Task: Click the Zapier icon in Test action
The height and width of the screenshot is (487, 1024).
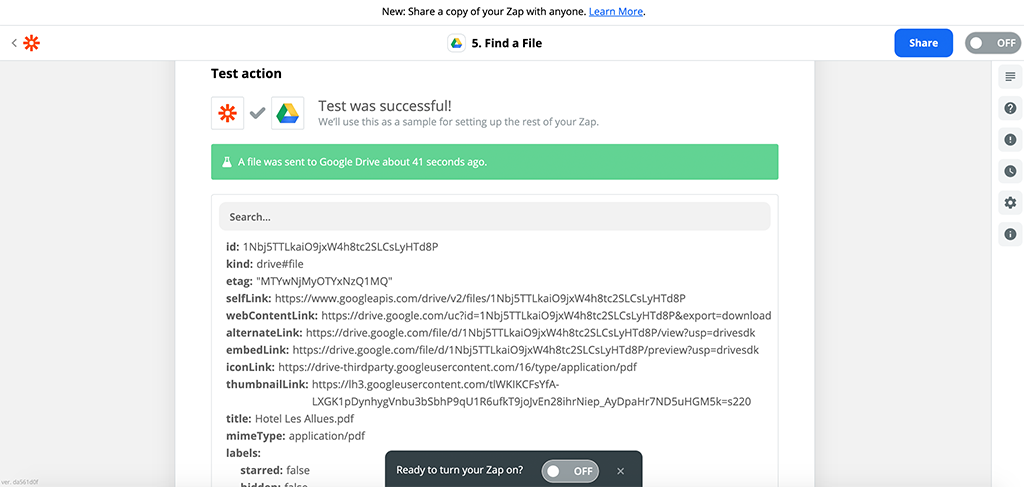Action: point(227,113)
